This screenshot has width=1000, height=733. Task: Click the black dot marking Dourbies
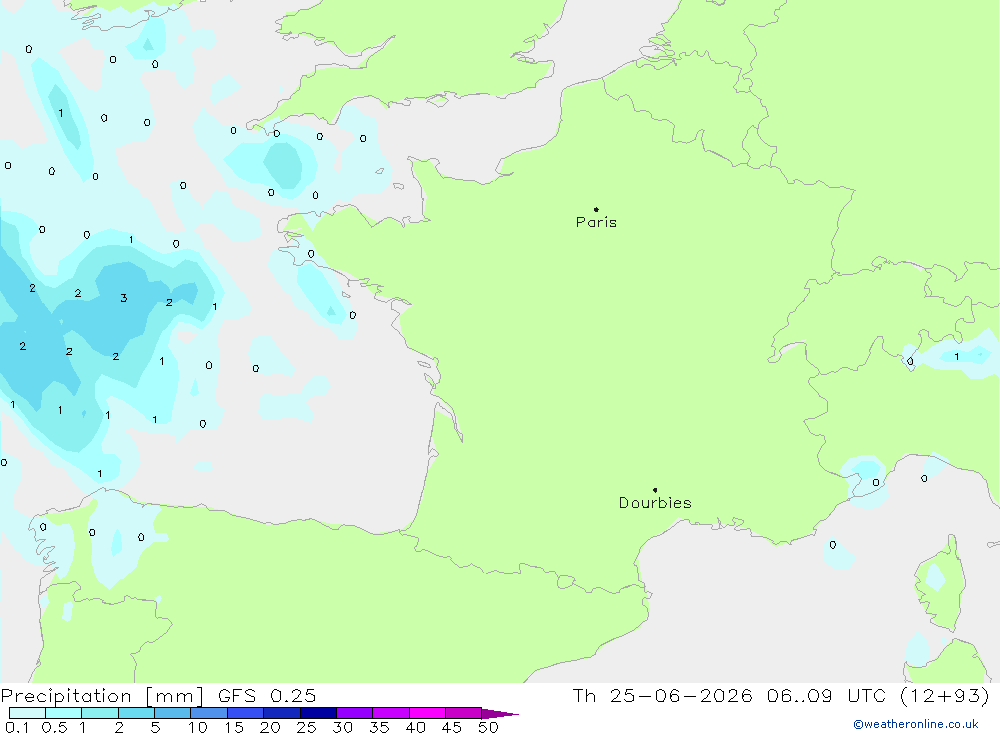pyautogui.click(x=655, y=490)
